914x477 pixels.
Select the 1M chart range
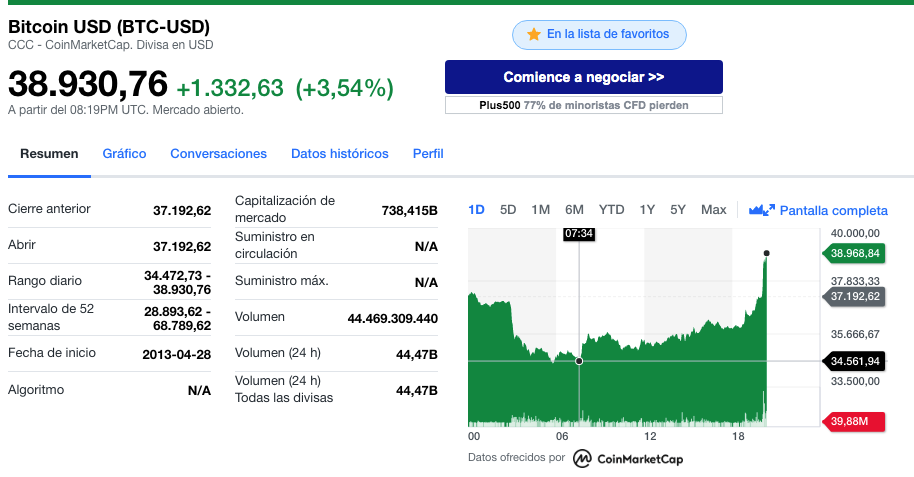click(540, 210)
